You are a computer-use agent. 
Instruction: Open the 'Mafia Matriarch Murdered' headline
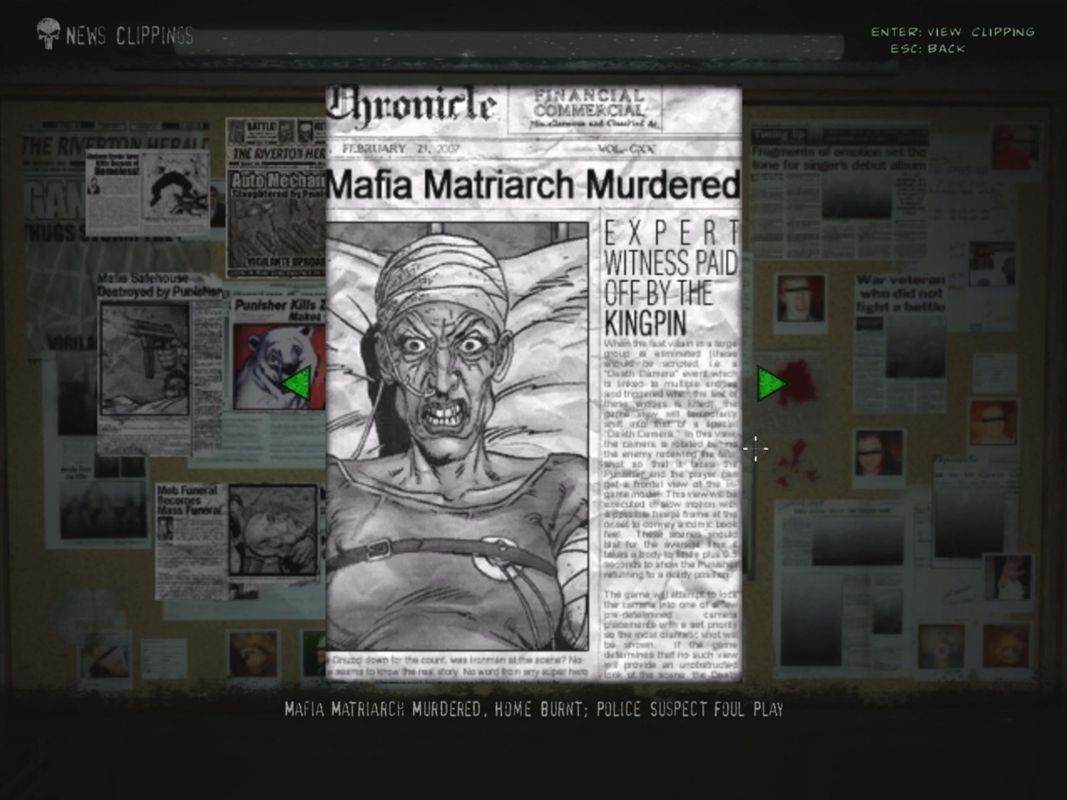point(534,185)
